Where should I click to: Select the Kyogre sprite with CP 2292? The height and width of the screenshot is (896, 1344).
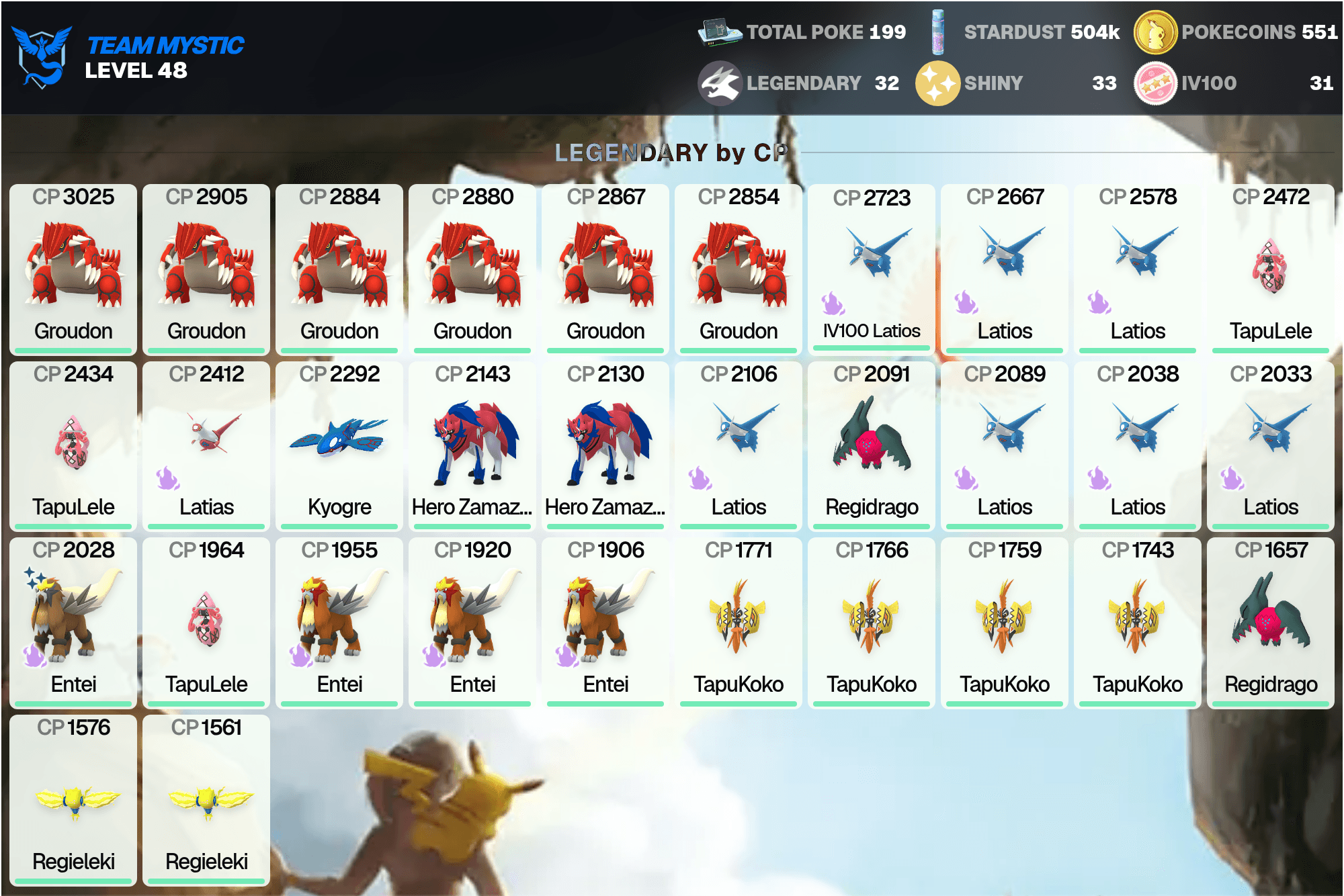click(339, 437)
